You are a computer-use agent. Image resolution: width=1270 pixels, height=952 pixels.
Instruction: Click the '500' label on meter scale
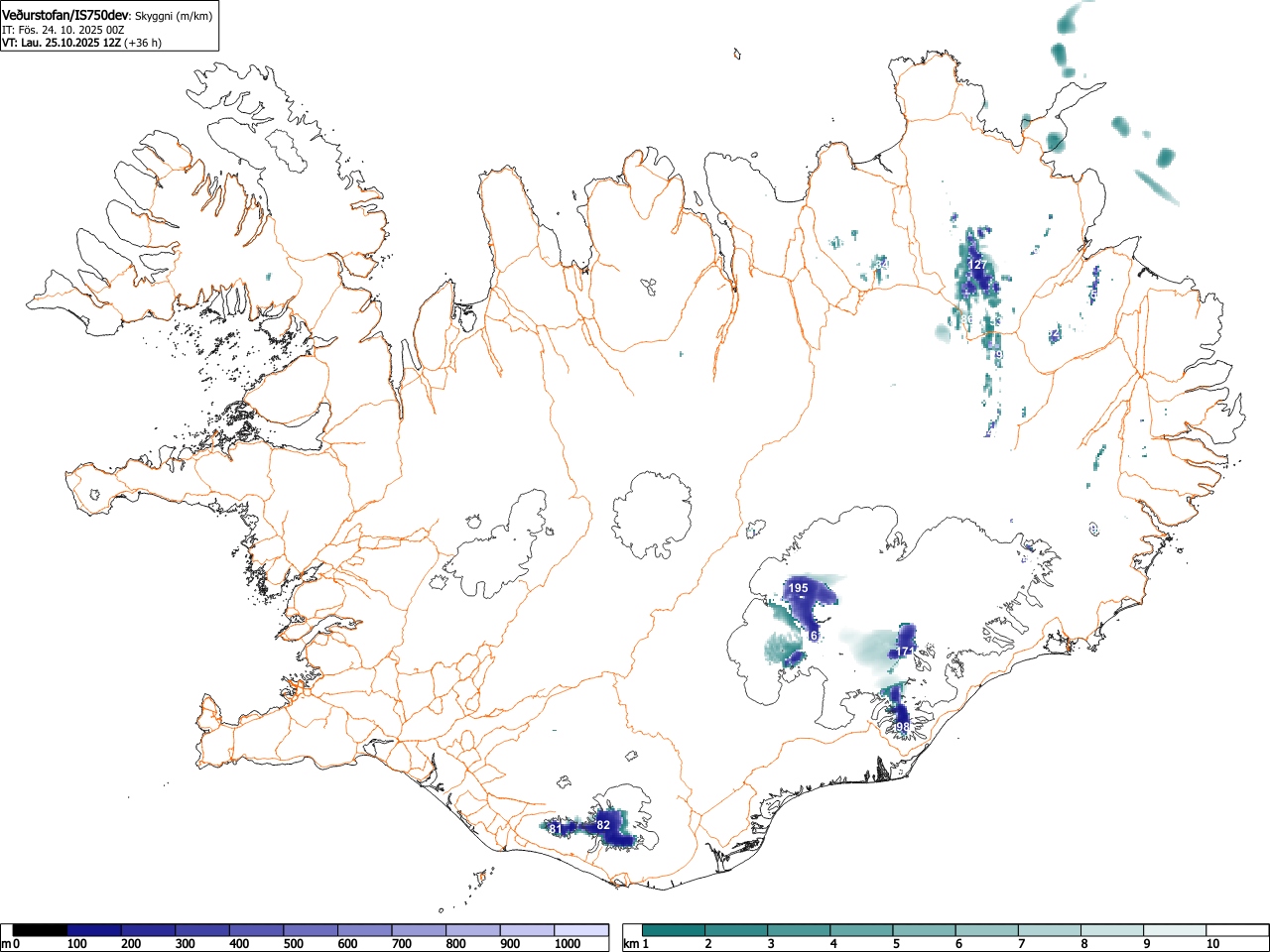[x=293, y=944]
